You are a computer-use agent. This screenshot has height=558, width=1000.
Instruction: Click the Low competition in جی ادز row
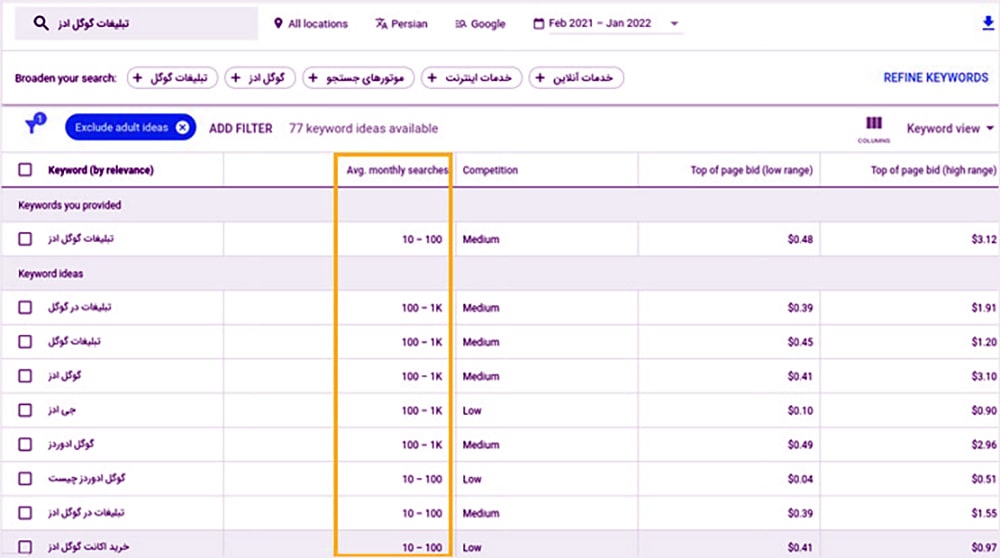[x=472, y=411]
